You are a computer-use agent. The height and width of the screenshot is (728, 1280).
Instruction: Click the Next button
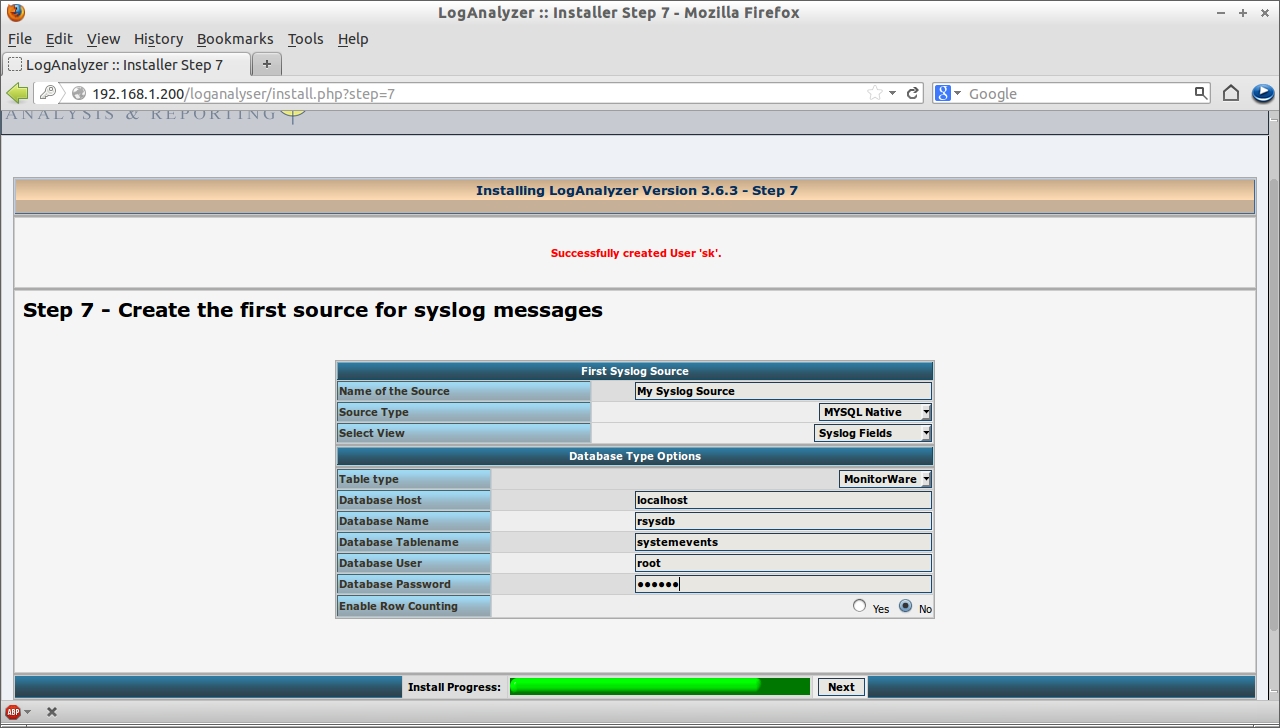click(x=841, y=687)
